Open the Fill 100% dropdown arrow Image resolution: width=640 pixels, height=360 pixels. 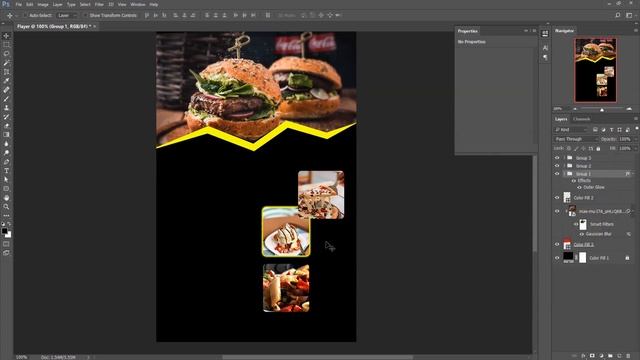(x=635, y=149)
